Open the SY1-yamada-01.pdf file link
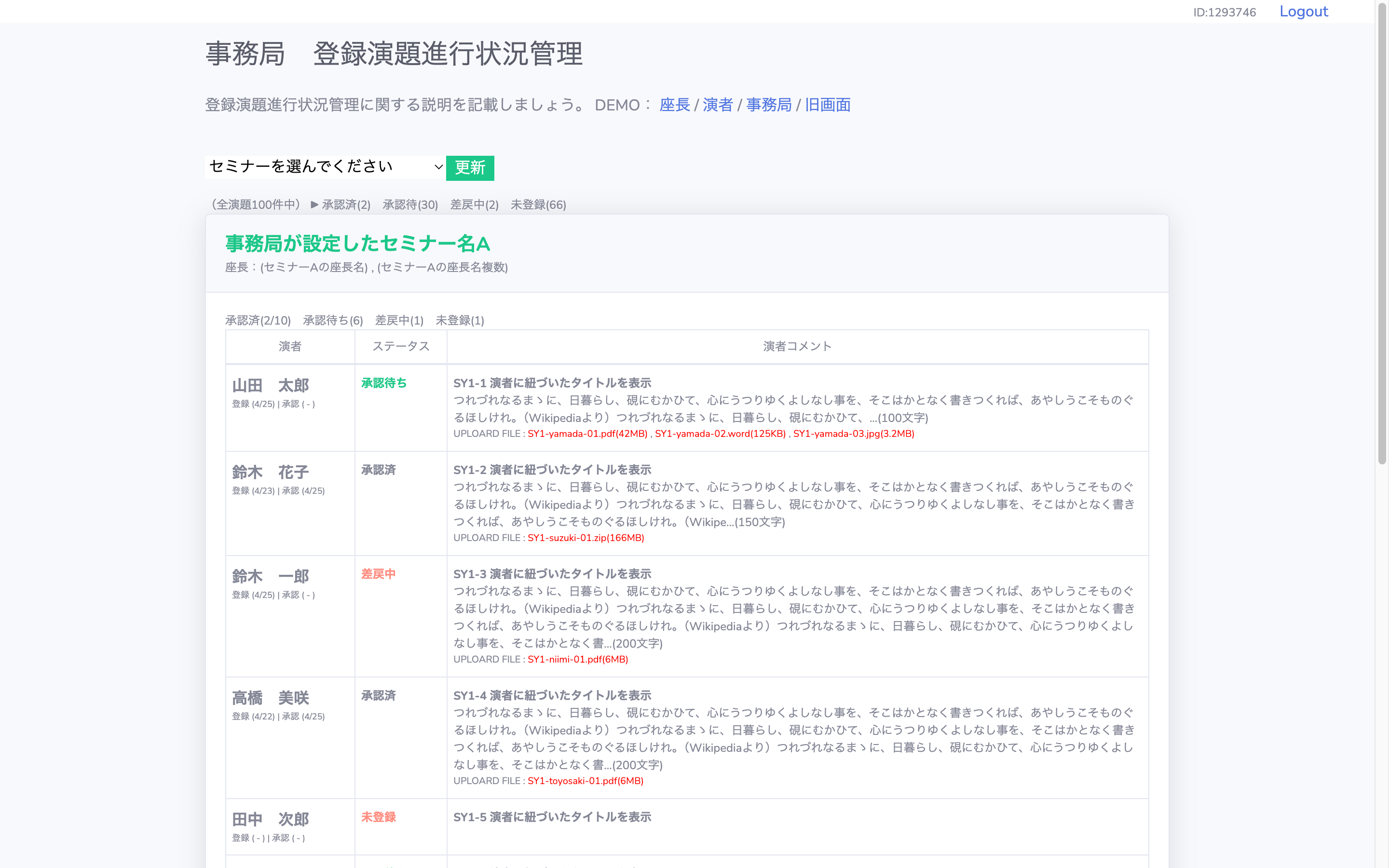Screen dimensions: 1389x868 click(586, 434)
